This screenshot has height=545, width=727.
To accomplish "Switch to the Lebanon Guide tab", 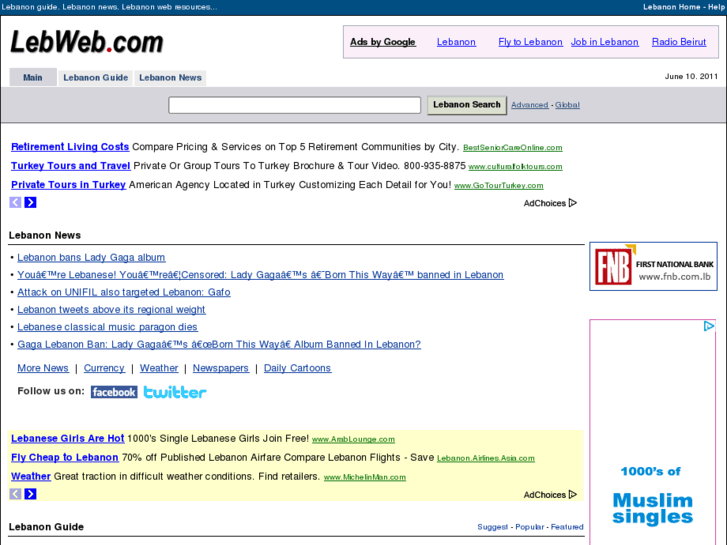I will coord(96,77).
